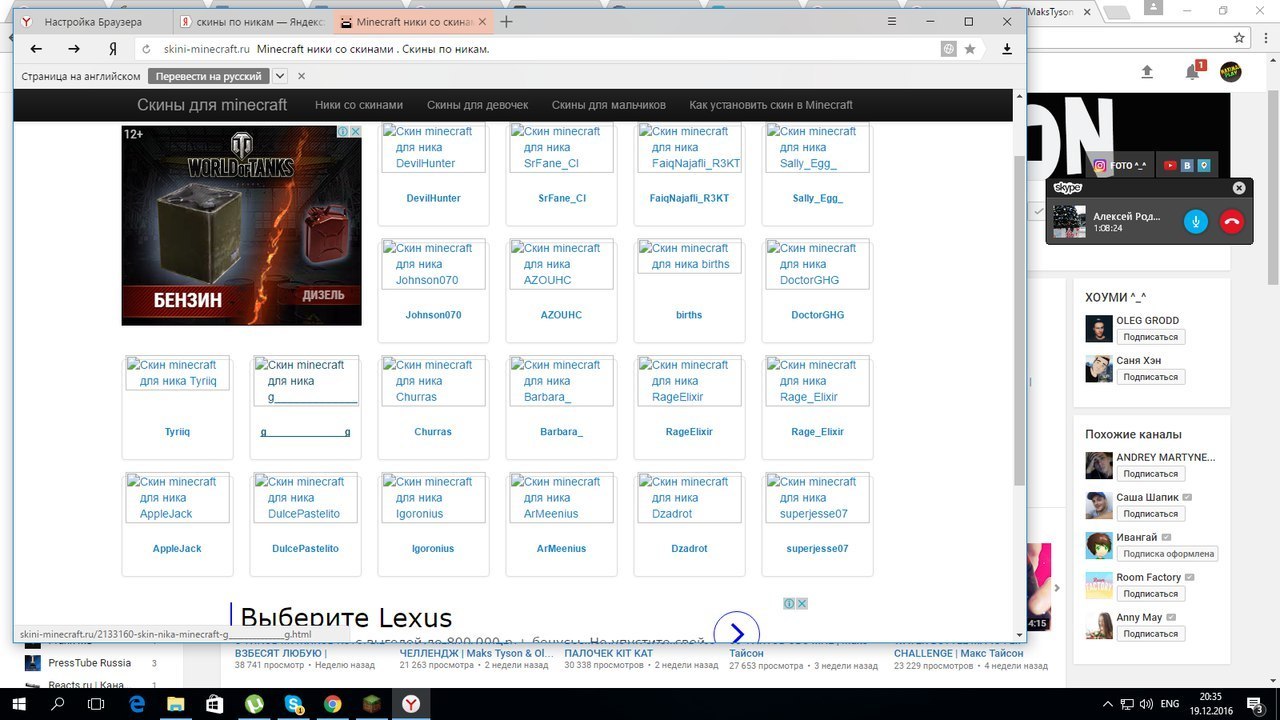This screenshot has height=720, width=1280.
Task: Open Yandex home via the Я button
Action: 113,49
